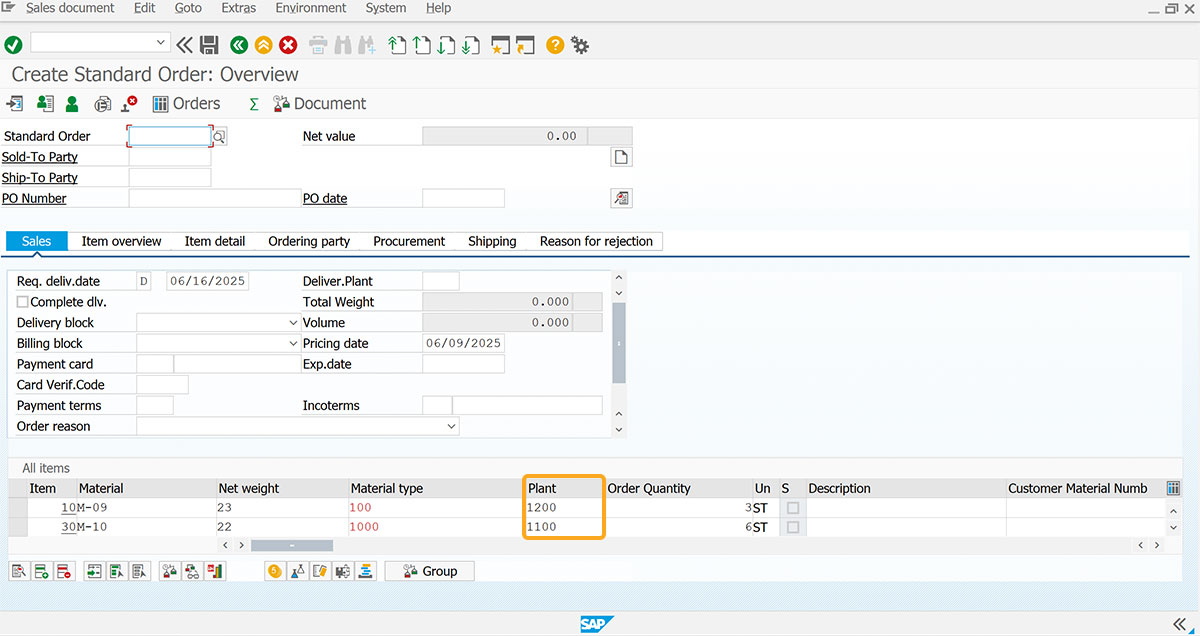Screen dimensions: 1200x636
Task: Tick S checkbox in item 30 row
Action: click(x=793, y=527)
